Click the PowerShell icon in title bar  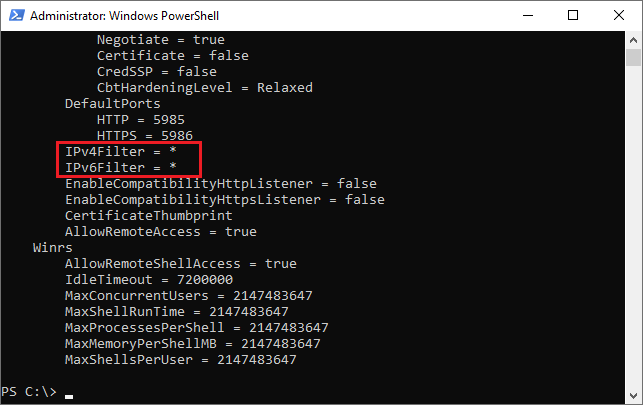(17, 16)
